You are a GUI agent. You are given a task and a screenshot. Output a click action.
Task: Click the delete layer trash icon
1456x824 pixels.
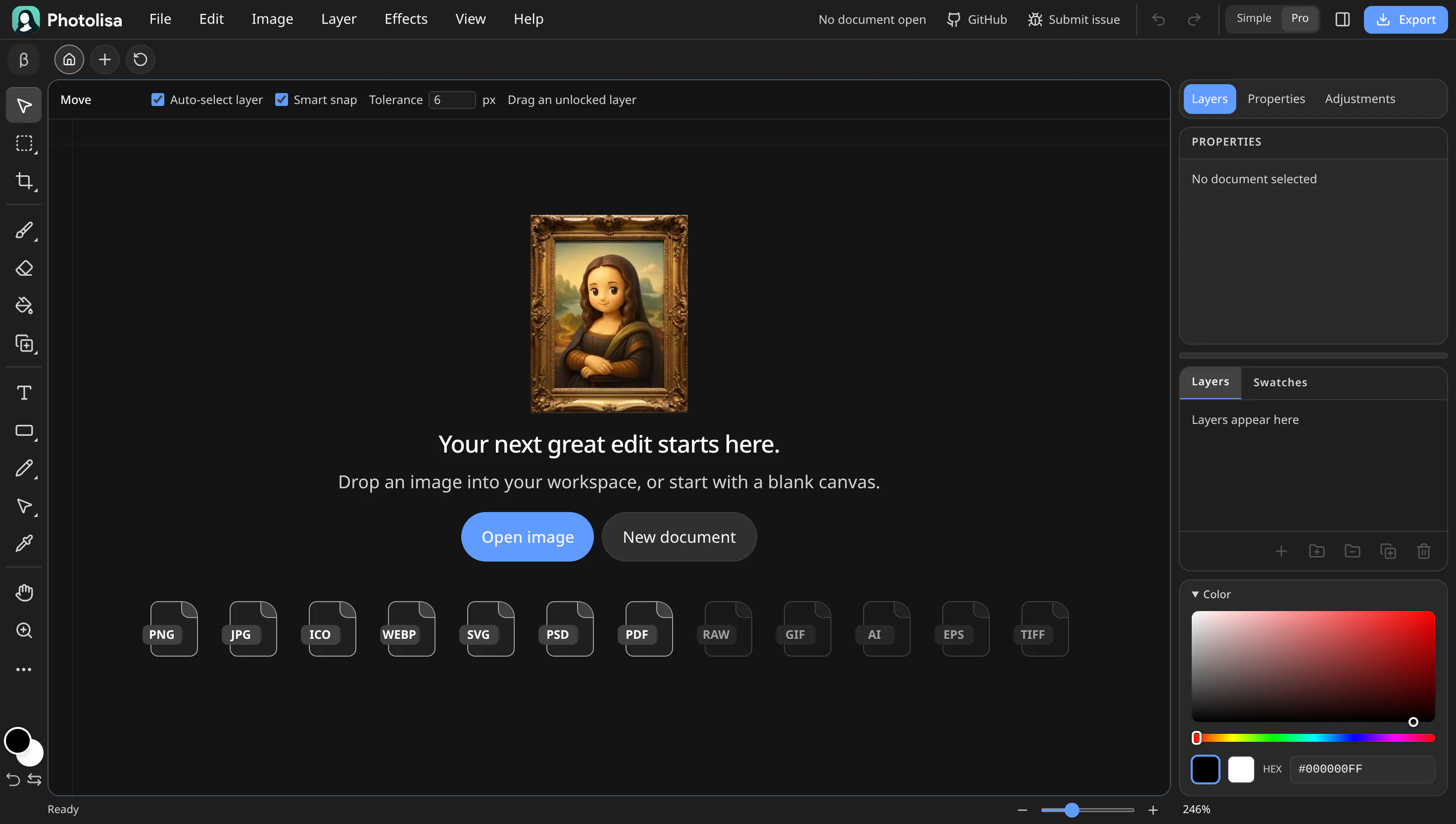[x=1424, y=551]
